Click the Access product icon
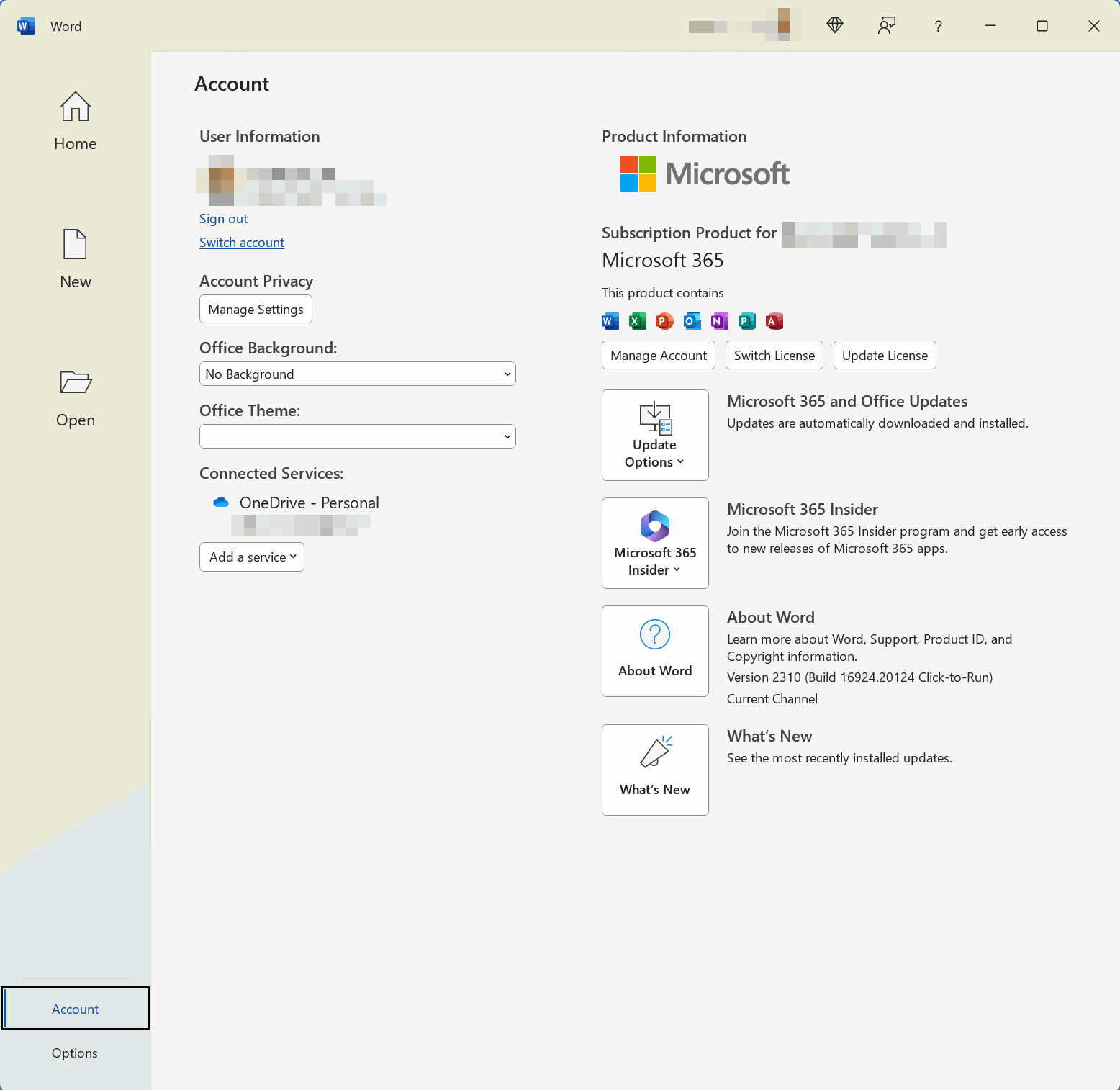 pyautogui.click(x=774, y=321)
